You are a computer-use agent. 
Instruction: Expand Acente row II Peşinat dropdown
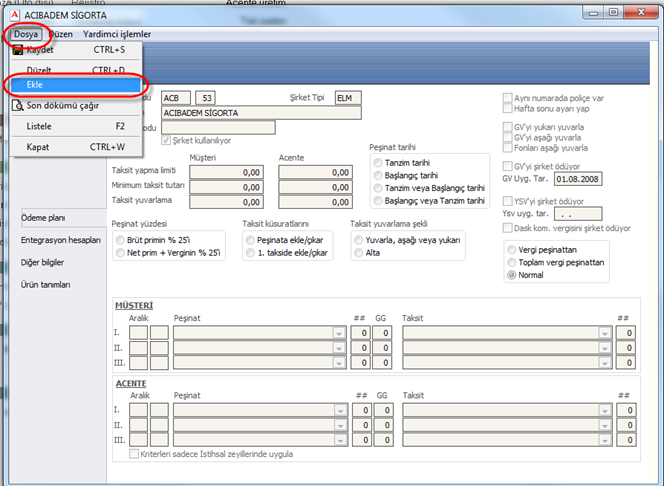click(340, 424)
